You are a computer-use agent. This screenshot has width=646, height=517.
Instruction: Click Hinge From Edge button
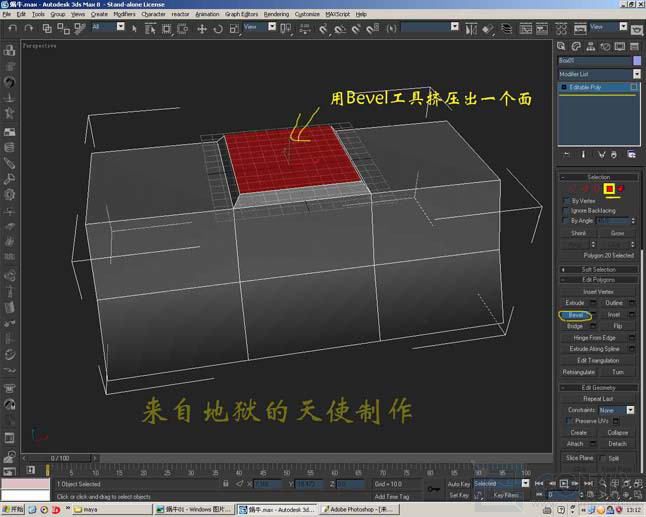[x=595, y=338]
